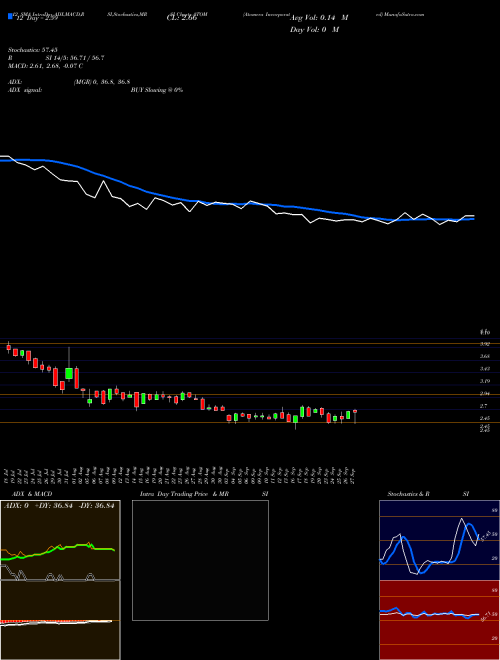Click the 2.94 price axis label
This screenshot has width=500, height=660.
tap(485, 394)
